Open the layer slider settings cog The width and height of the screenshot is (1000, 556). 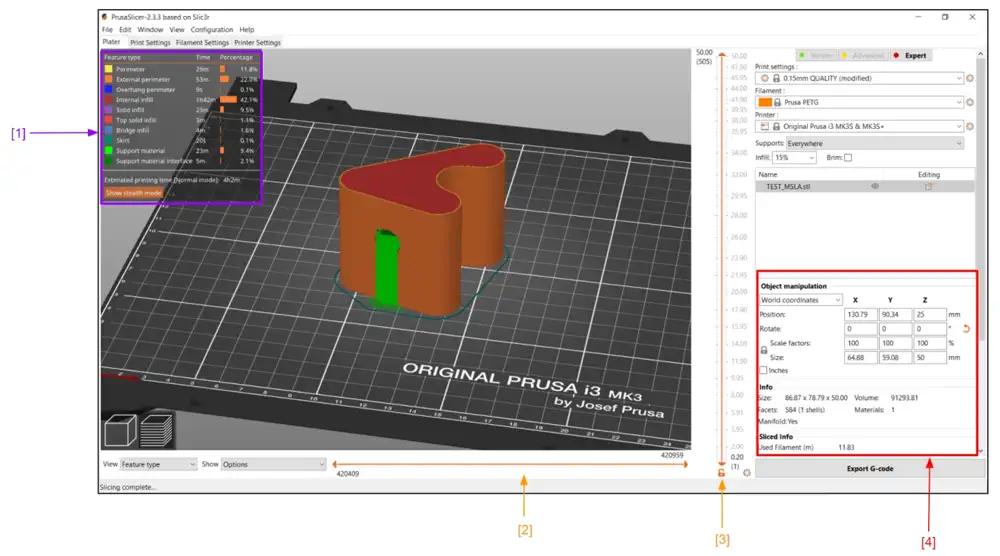click(747, 473)
